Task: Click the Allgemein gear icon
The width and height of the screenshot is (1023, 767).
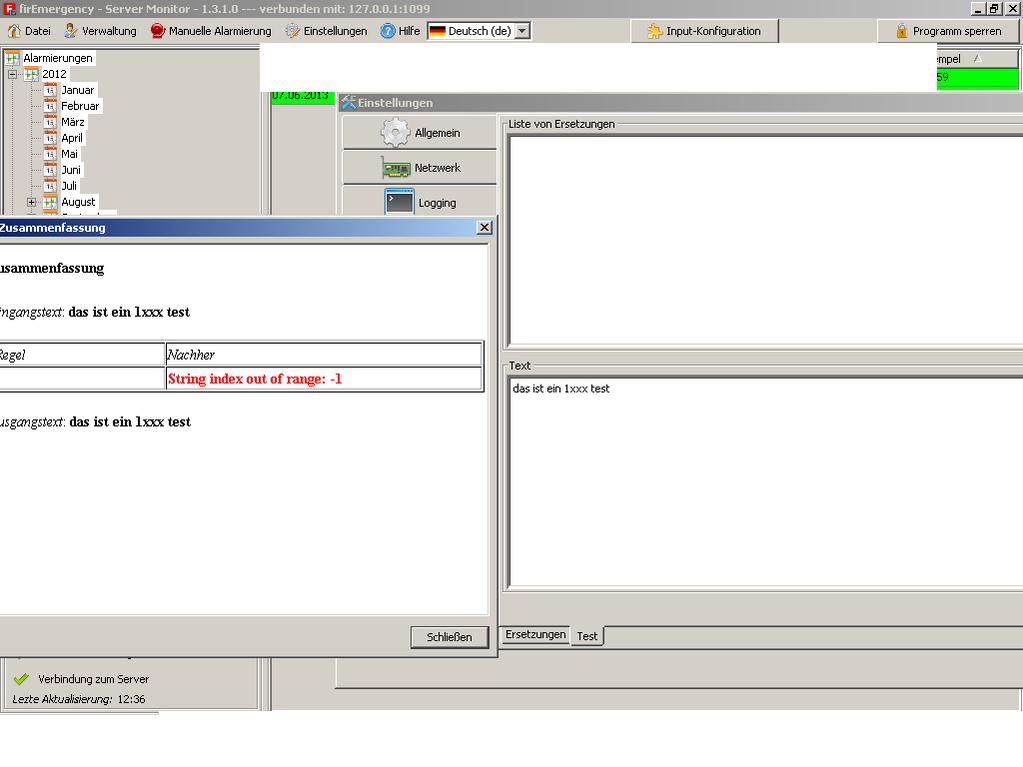Action: click(x=396, y=132)
